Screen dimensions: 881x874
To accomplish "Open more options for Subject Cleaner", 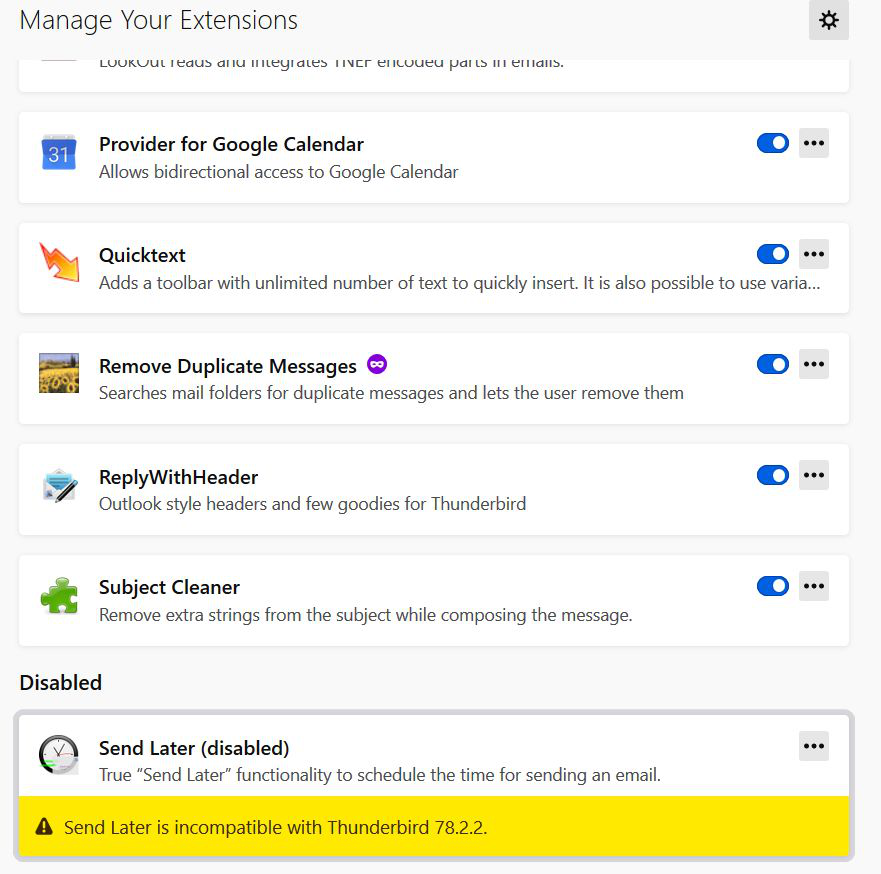I will tap(814, 586).
